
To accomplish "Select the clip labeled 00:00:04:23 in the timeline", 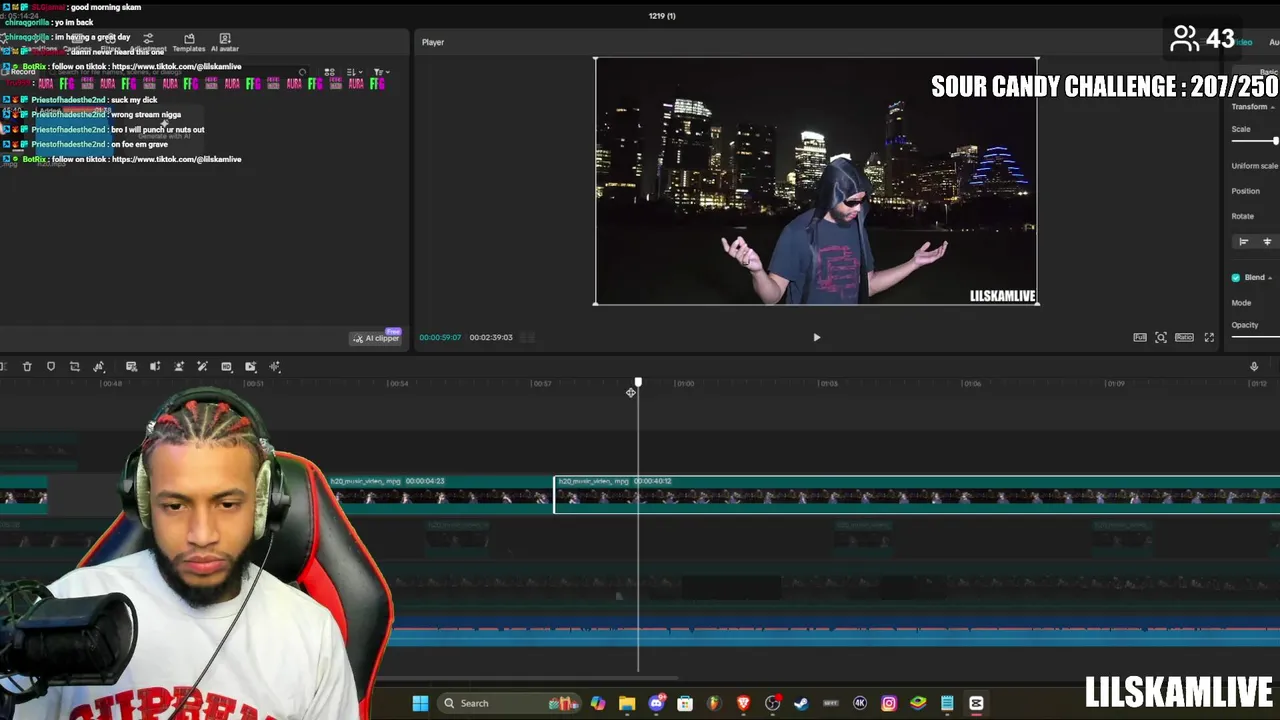I will [440, 494].
